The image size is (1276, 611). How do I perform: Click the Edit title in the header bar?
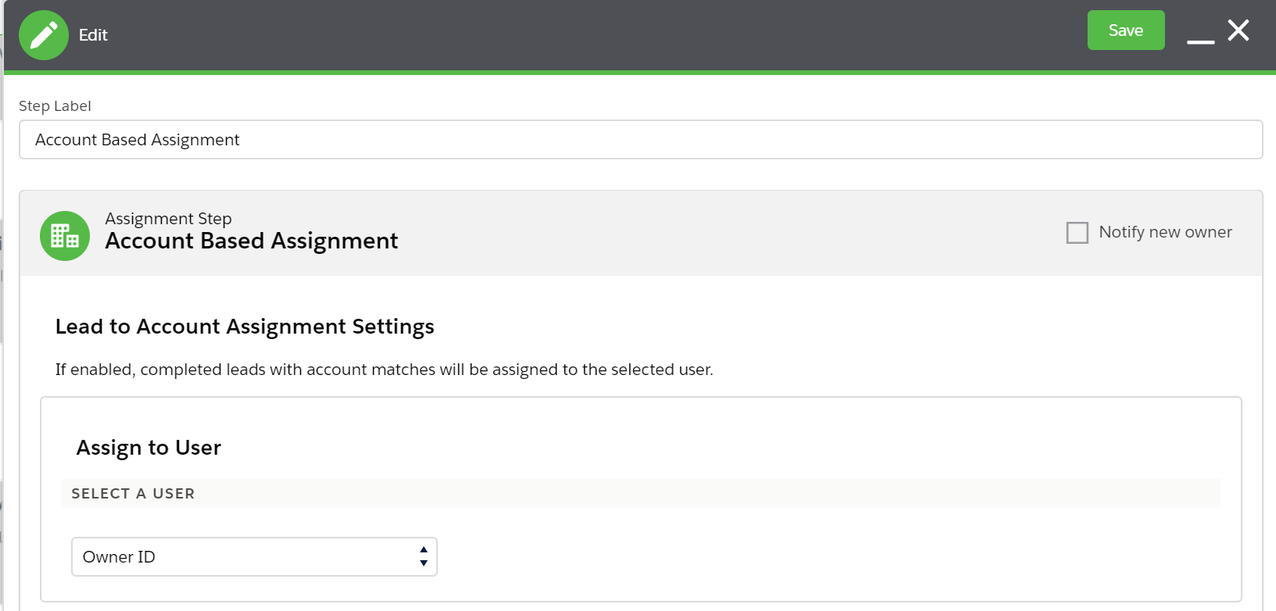coord(93,34)
